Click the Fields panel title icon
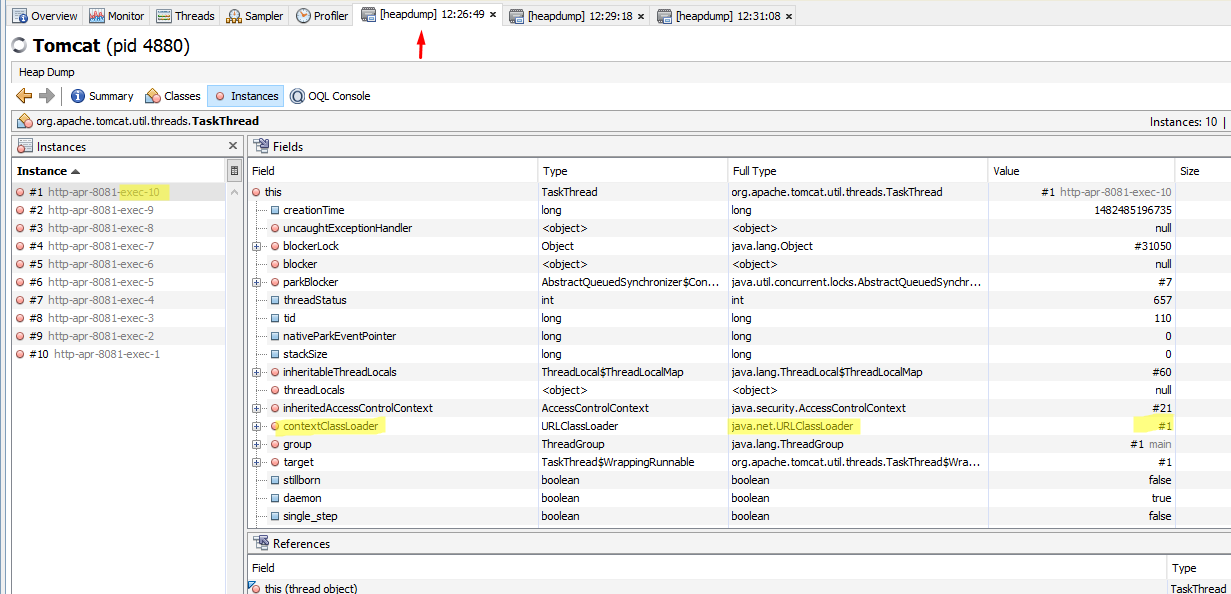Screen dimensions: 1231x594 (x=261, y=146)
